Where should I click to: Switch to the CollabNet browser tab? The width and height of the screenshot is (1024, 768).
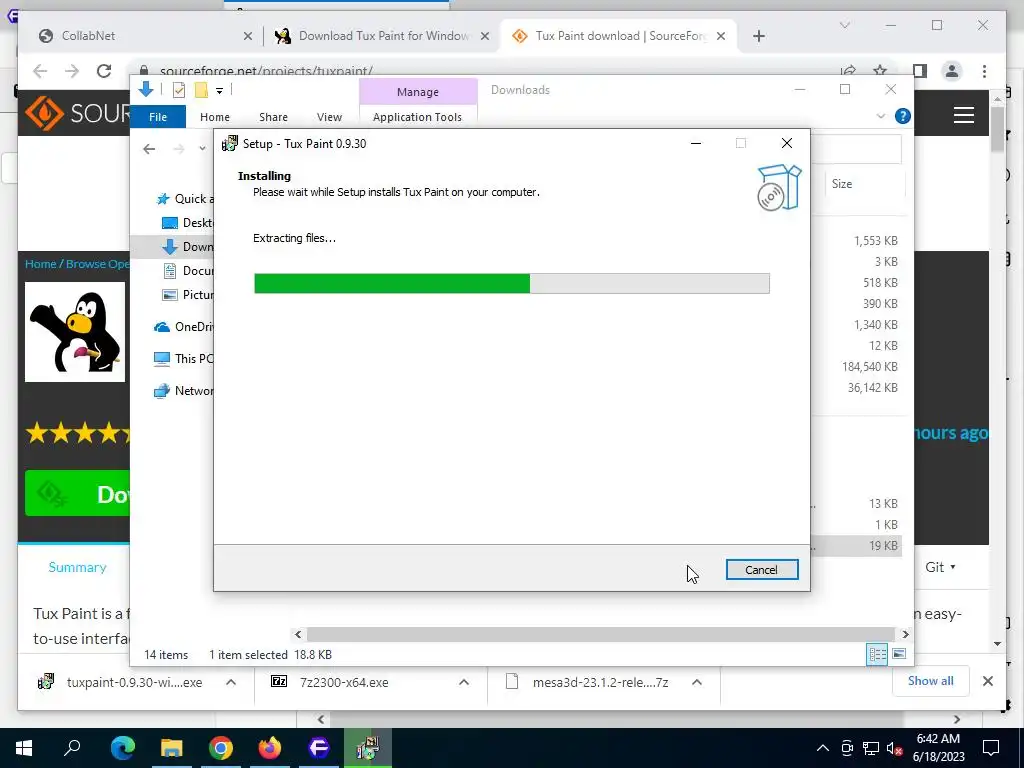point(140,36)
